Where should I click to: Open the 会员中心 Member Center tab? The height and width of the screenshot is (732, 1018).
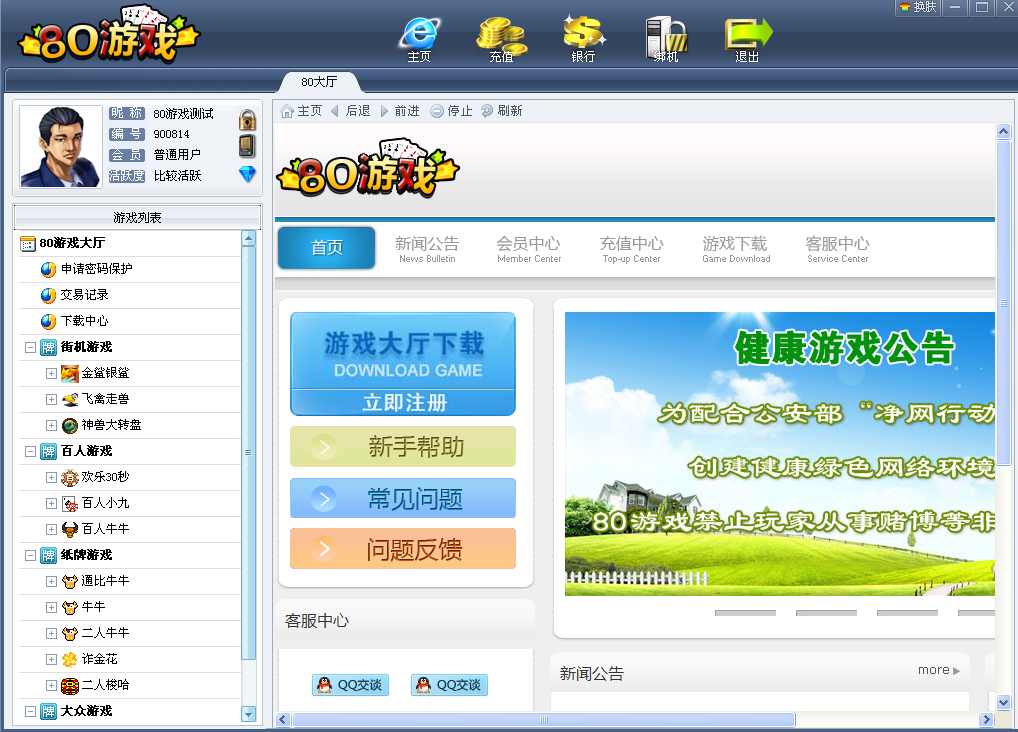click(528, 249)
